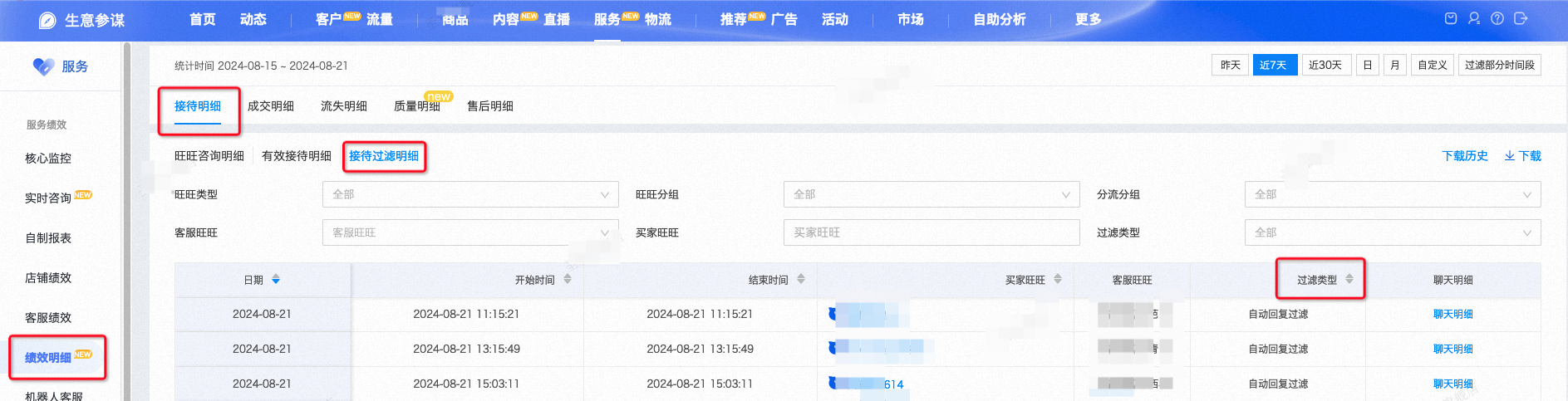
Task: Open 客服绩效 in sidebar
Action: tap(48, 318)
